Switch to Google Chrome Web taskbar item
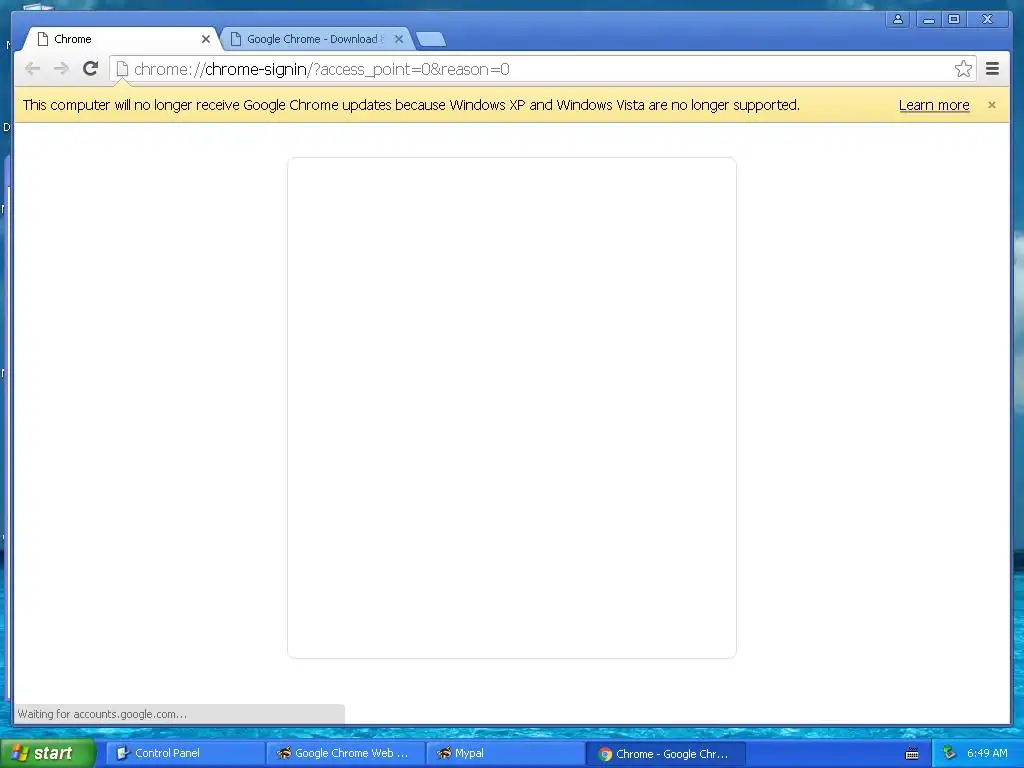Screen dimensions: 1024x768 346,753
